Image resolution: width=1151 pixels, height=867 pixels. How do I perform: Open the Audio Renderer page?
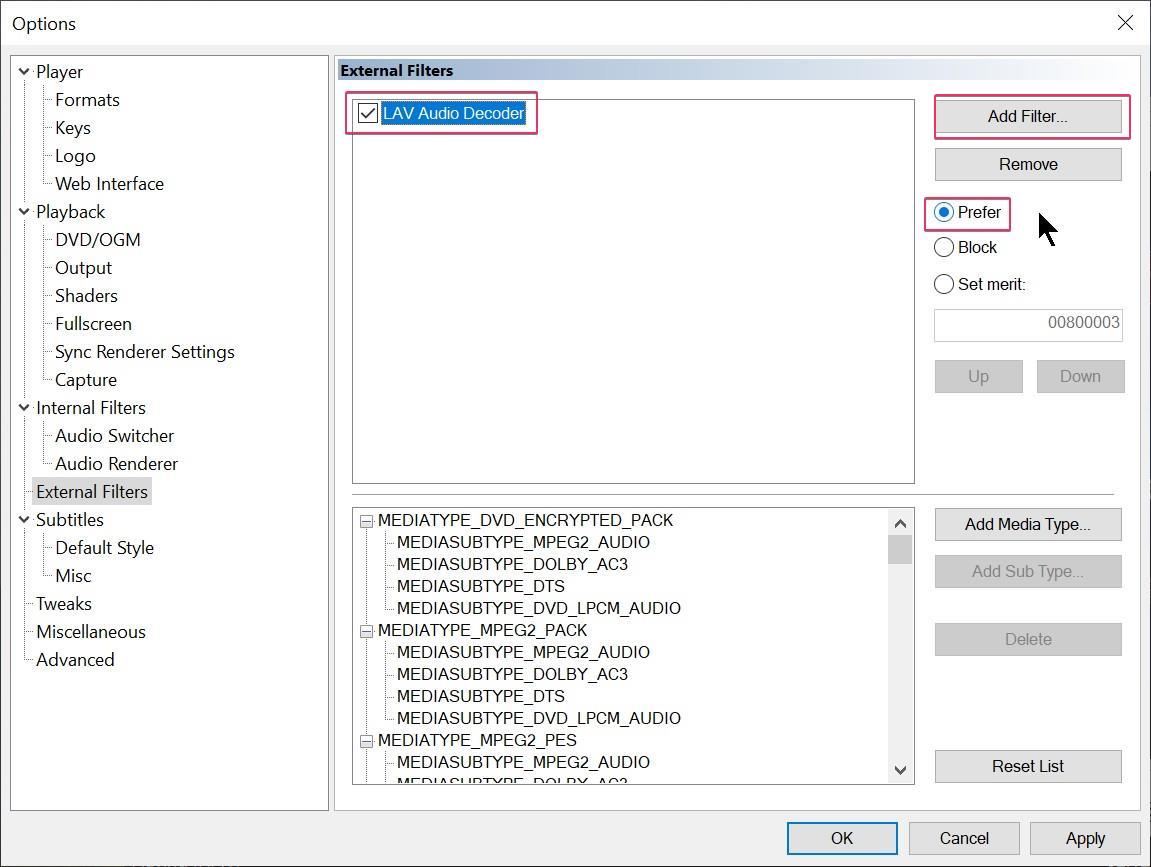[116, 464]
